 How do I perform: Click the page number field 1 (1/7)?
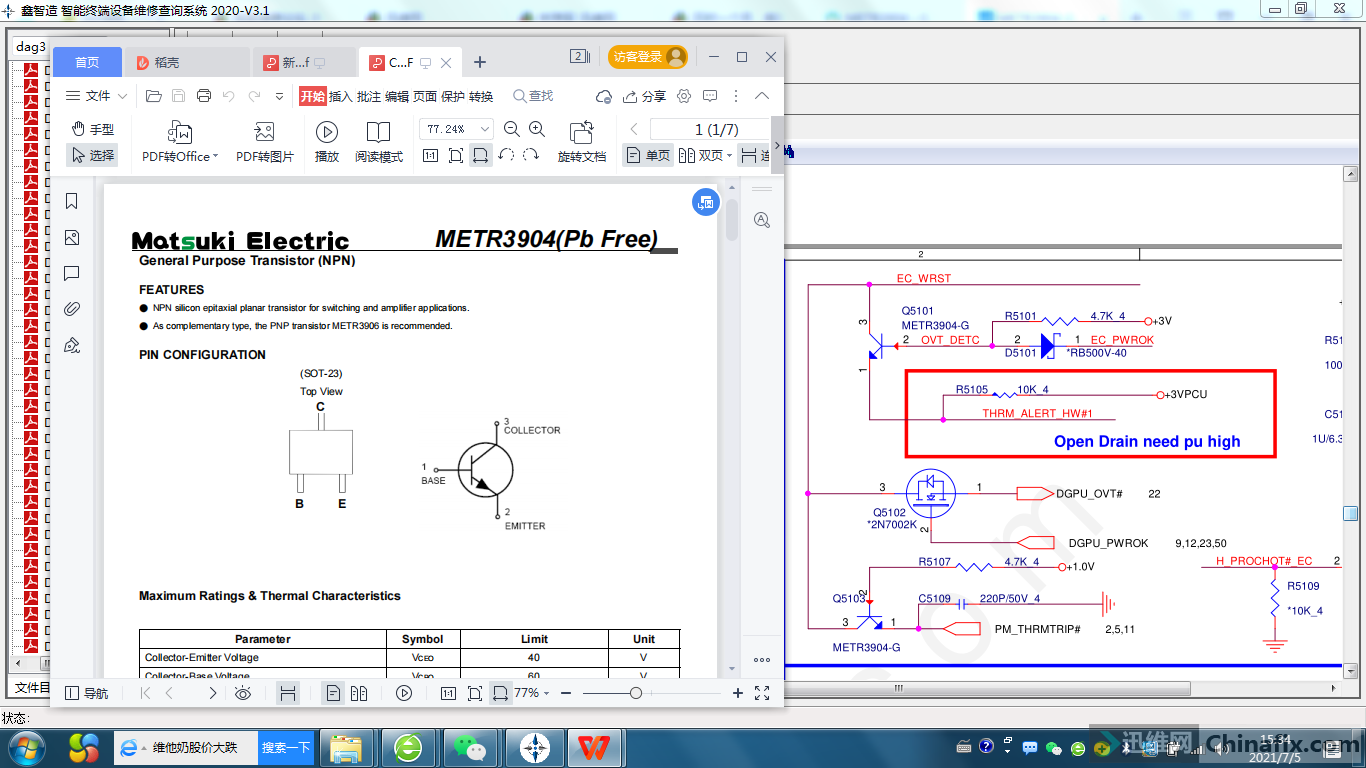[x=710, y=129]
